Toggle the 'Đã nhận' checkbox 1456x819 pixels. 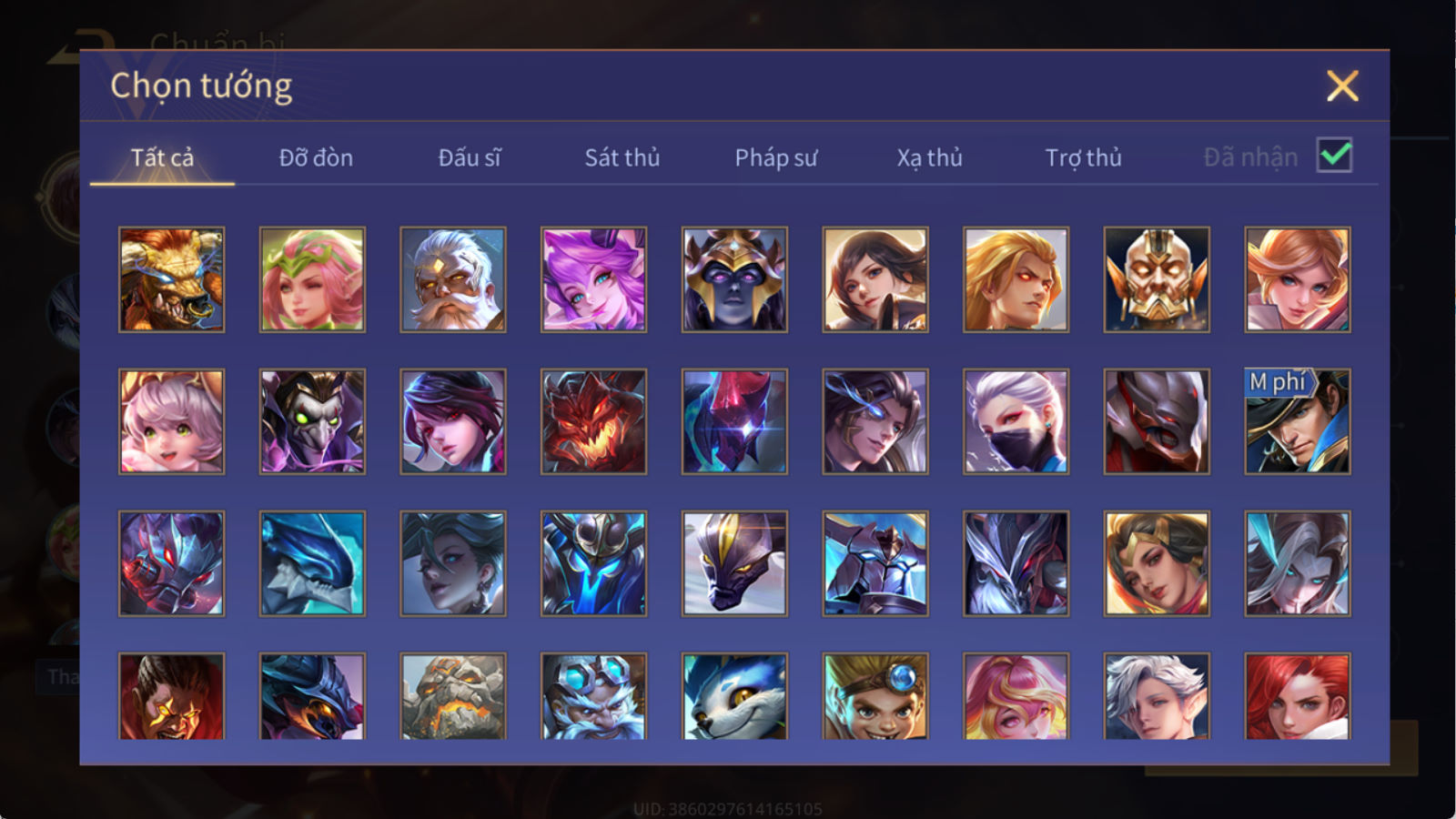pyautogui.click(x=1334, y=156)
